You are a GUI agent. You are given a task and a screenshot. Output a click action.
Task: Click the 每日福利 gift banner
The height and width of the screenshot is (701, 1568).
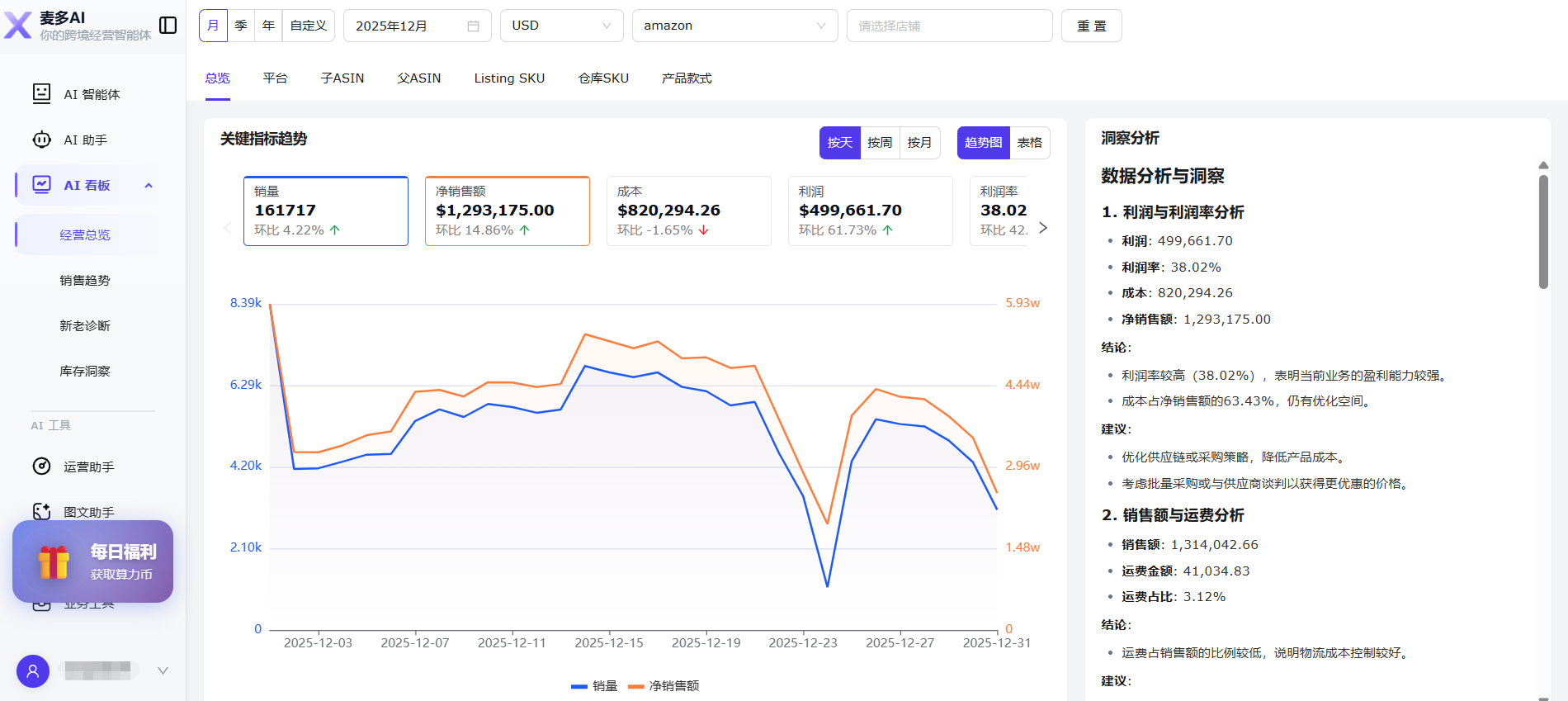[92, 561]
